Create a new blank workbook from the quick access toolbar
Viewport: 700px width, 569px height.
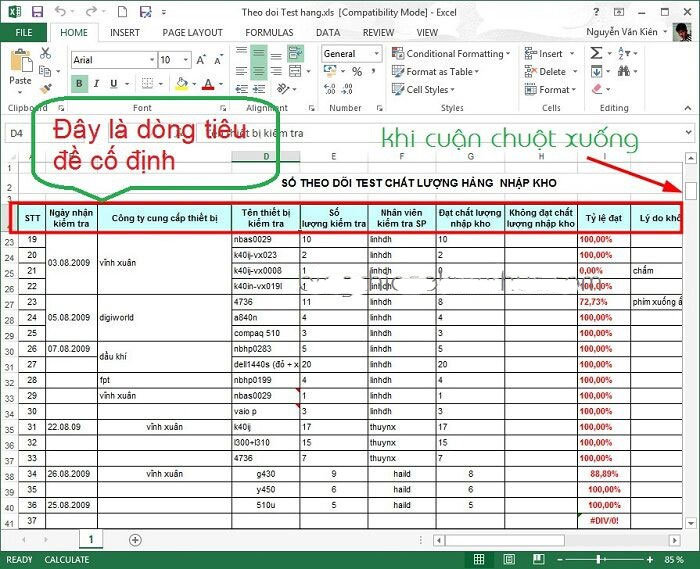(x=122, y=12)
